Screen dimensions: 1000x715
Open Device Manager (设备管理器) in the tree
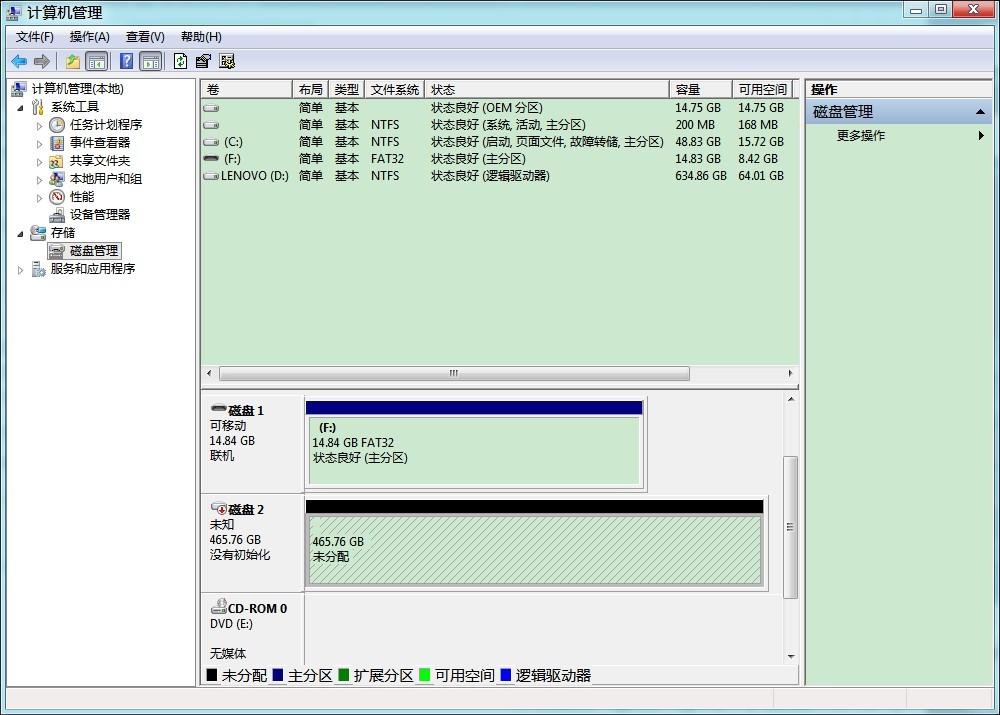click(99, 214)
